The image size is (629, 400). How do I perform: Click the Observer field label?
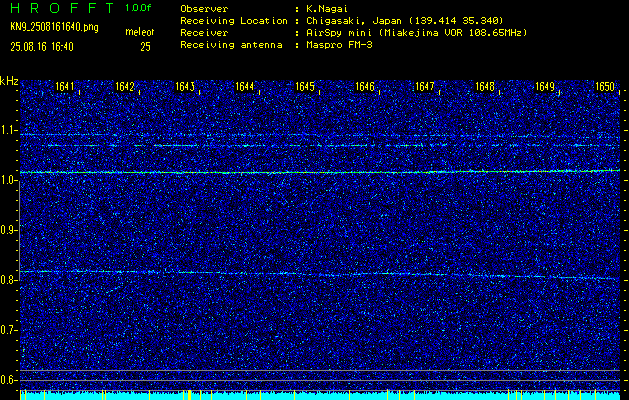[204, 8]
